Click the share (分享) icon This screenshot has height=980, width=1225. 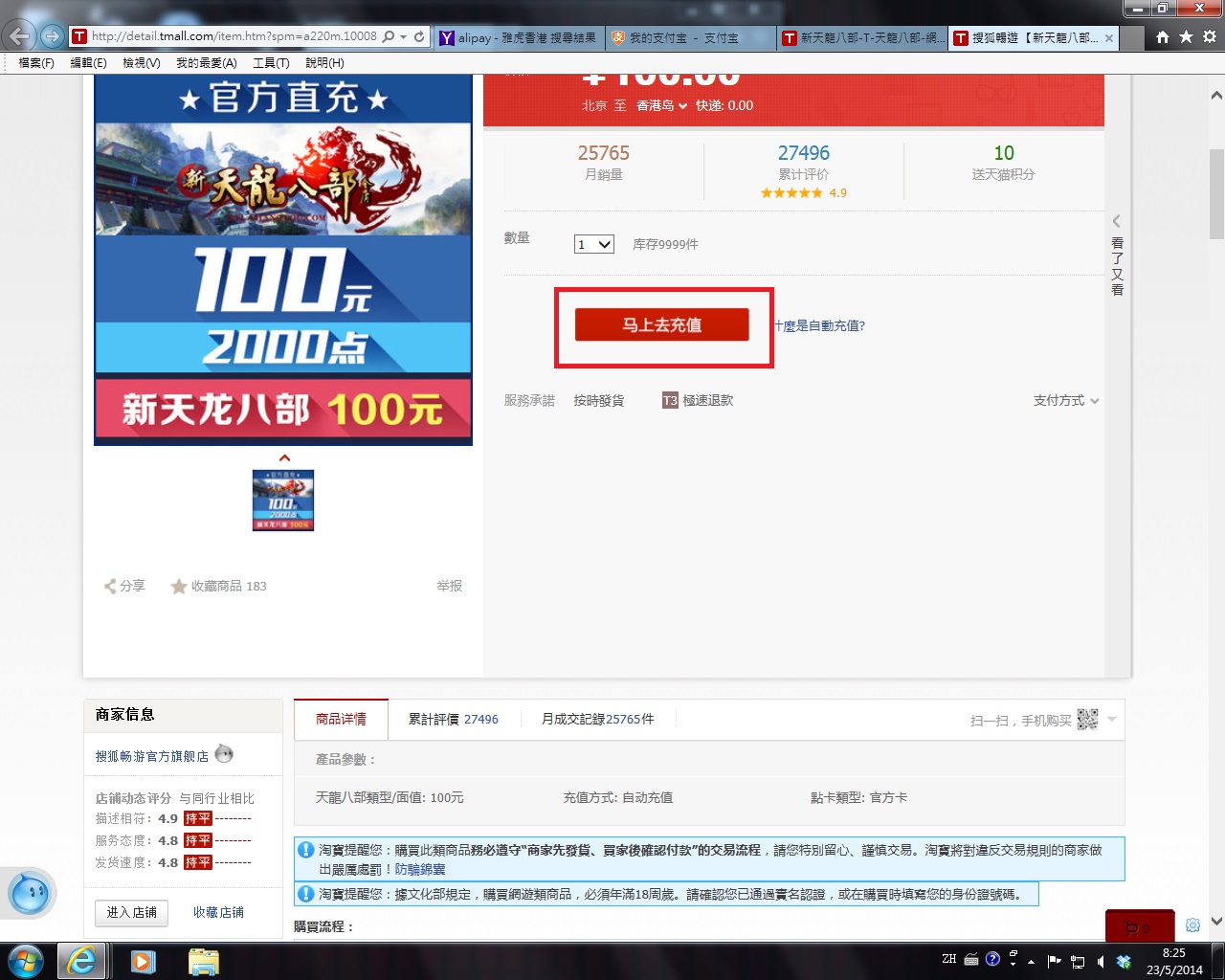110,586
